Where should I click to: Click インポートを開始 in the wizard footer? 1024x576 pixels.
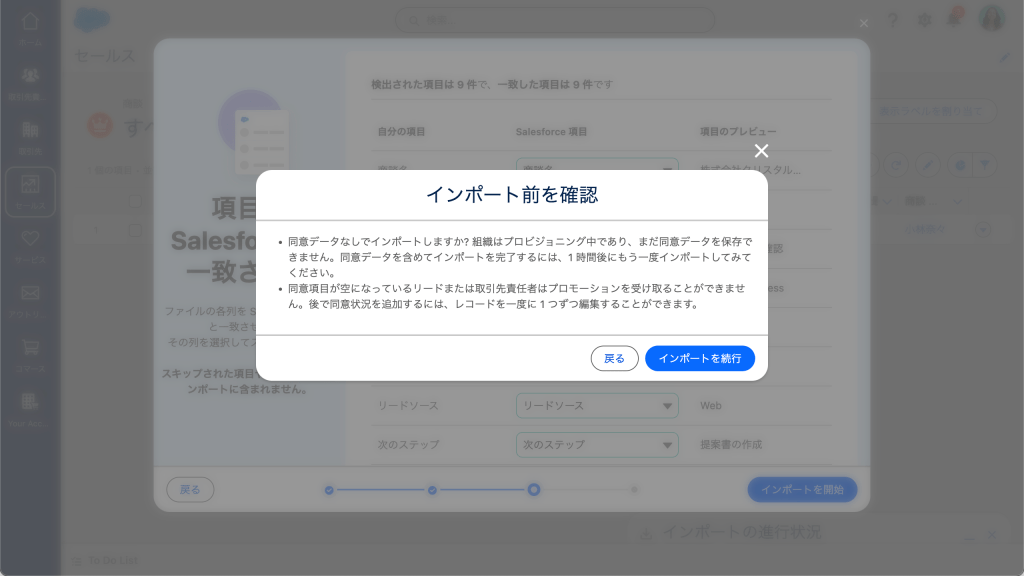tap(802, 489)
